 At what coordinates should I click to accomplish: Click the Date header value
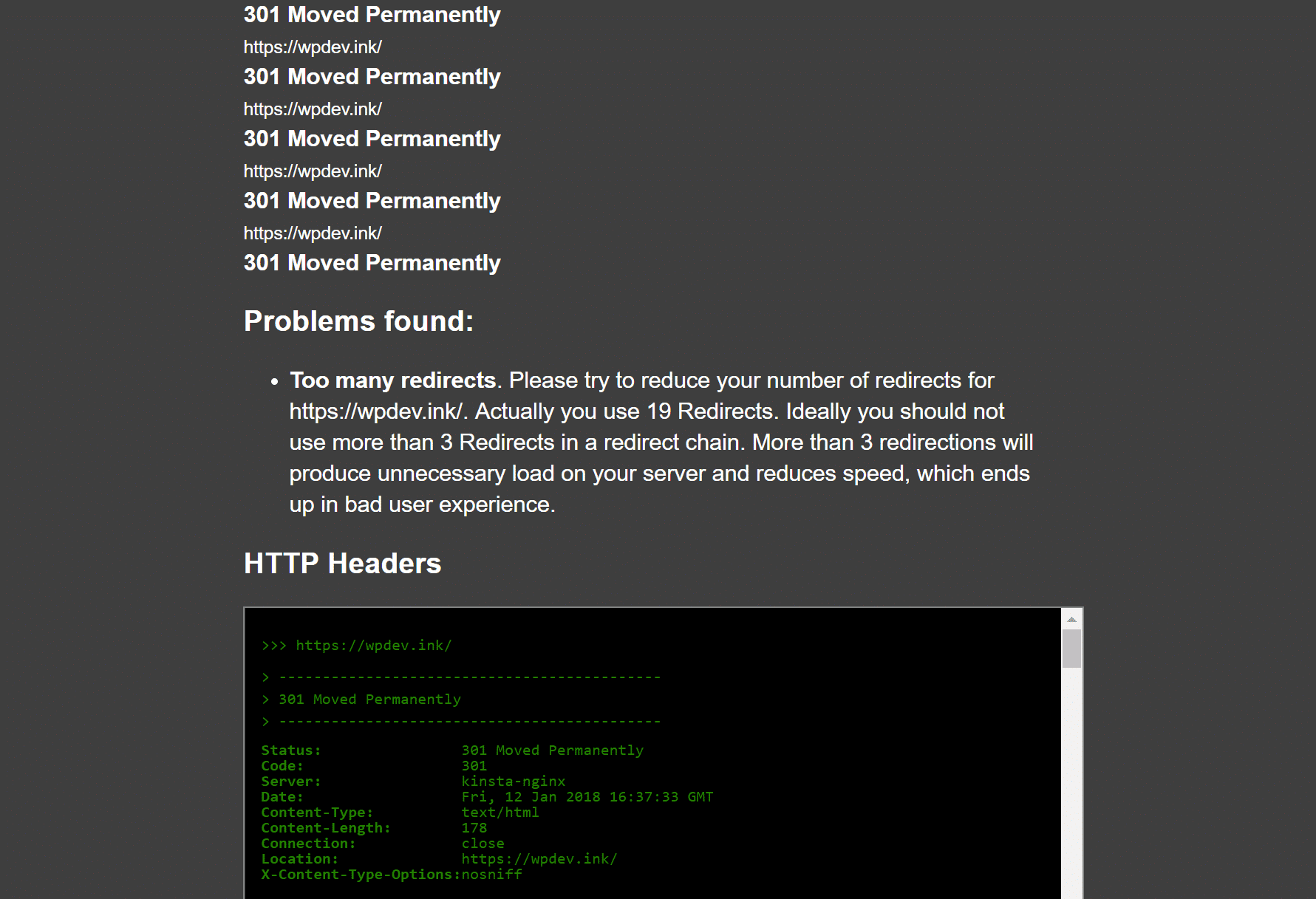[587, 797]
